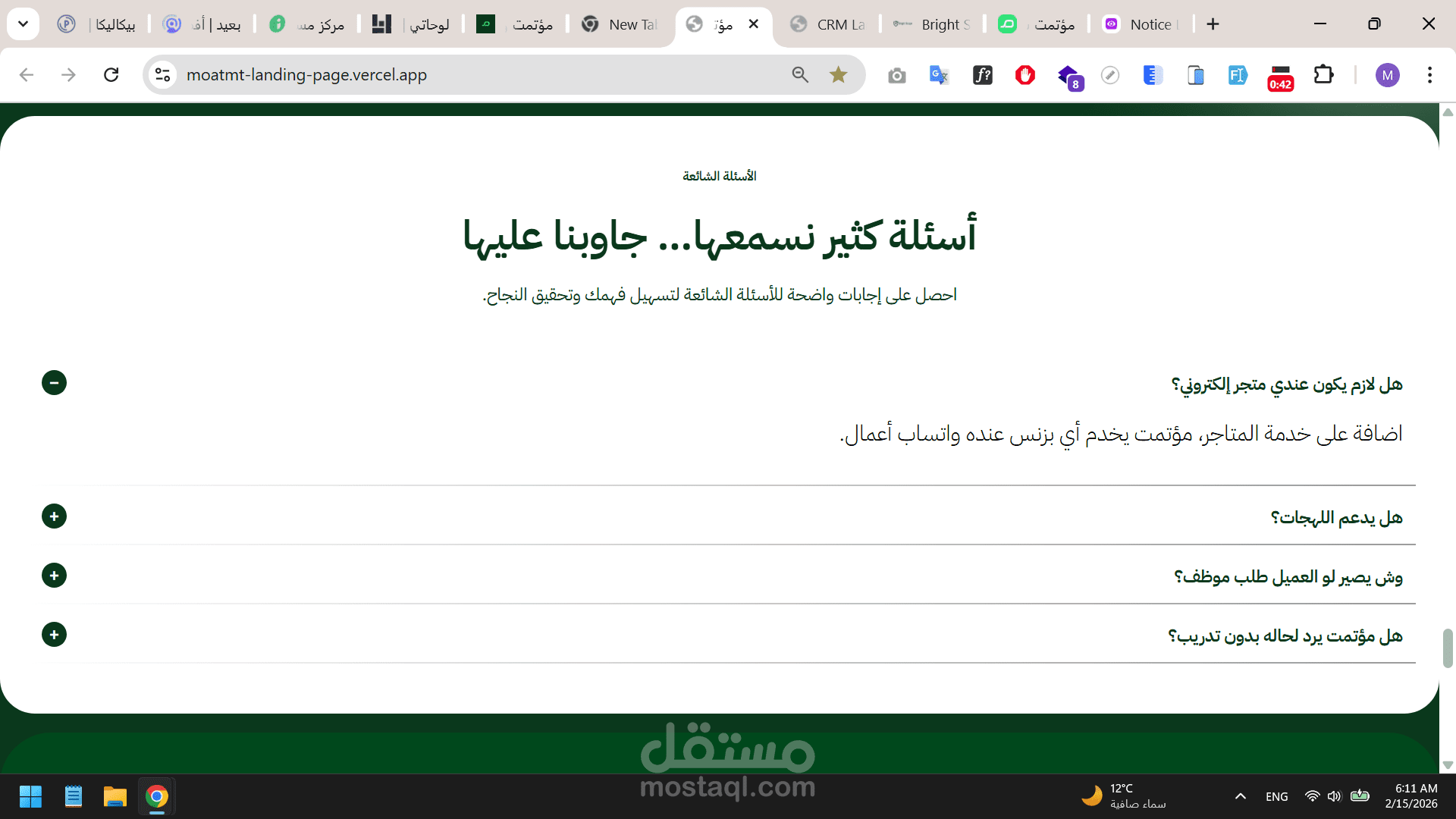
Task: Reload the current page
Action: click(x=111, y=74)
